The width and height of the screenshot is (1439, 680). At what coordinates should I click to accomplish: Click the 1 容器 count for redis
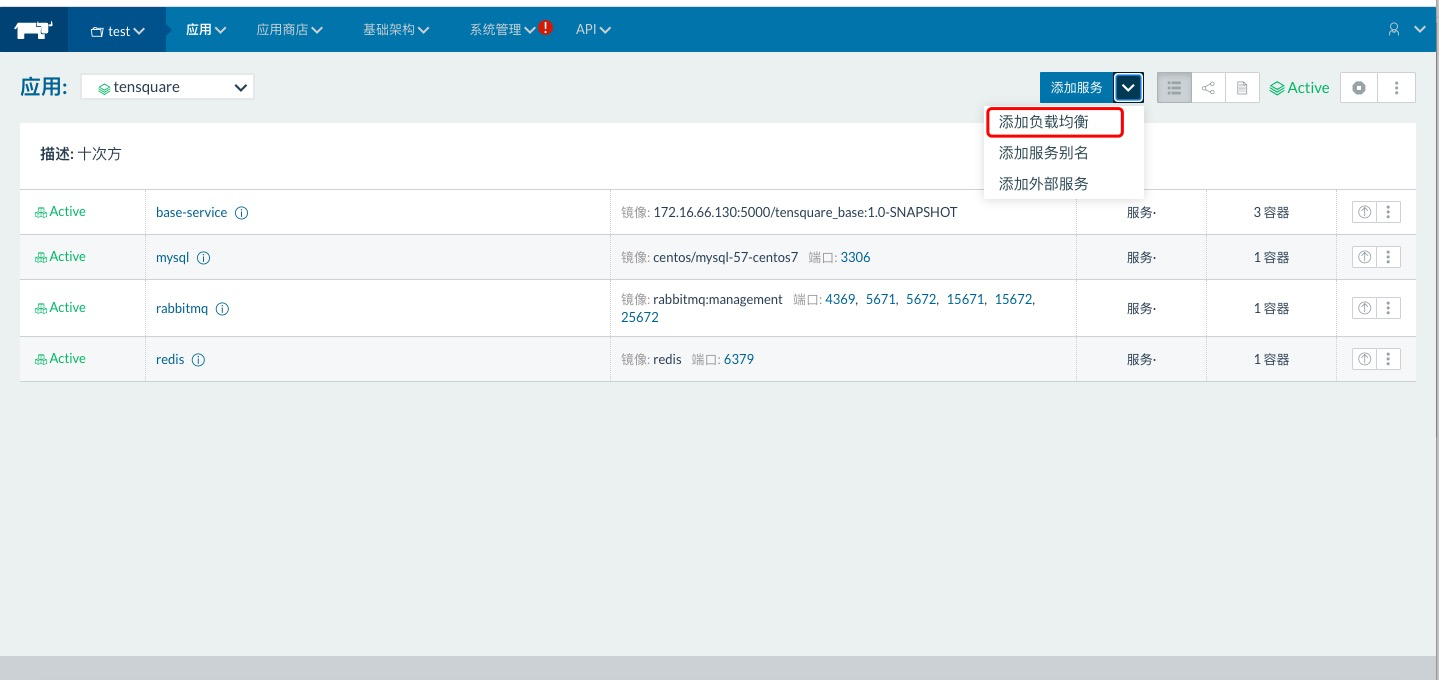tap(1271, 360)
